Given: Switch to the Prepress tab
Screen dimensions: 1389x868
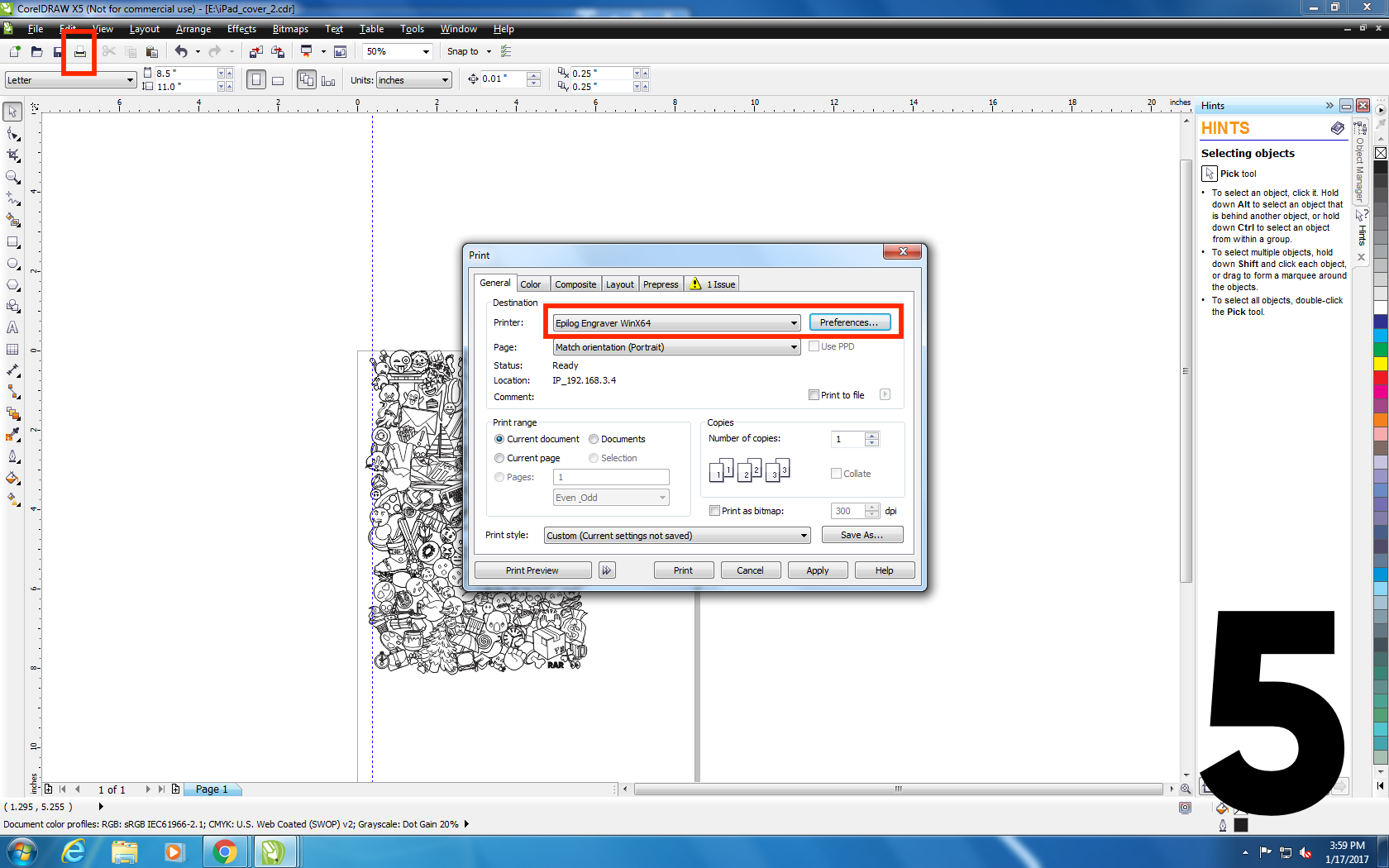Looking at the screenshot, I should tap(661, 284).
